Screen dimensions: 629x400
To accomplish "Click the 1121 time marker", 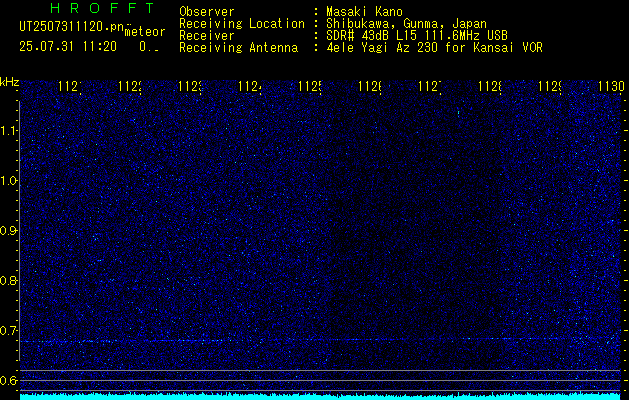I will point(70,86).
